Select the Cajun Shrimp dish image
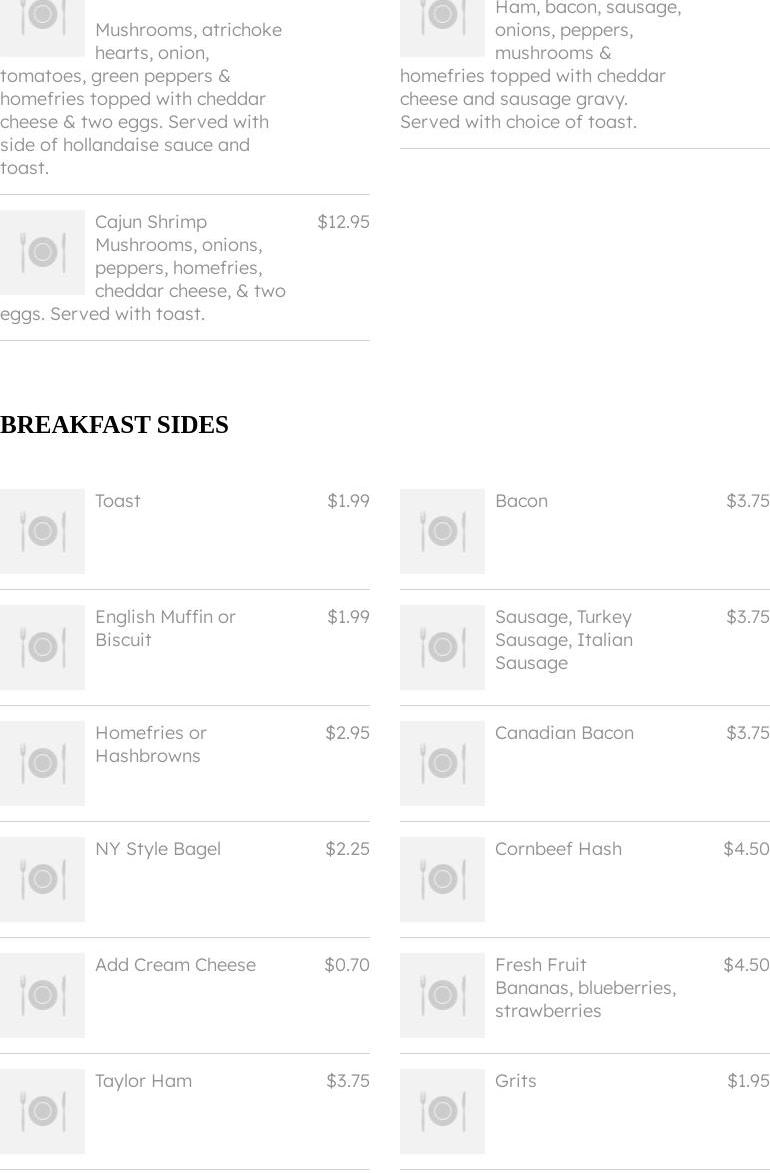The image size is (770, 1173). 42,252
